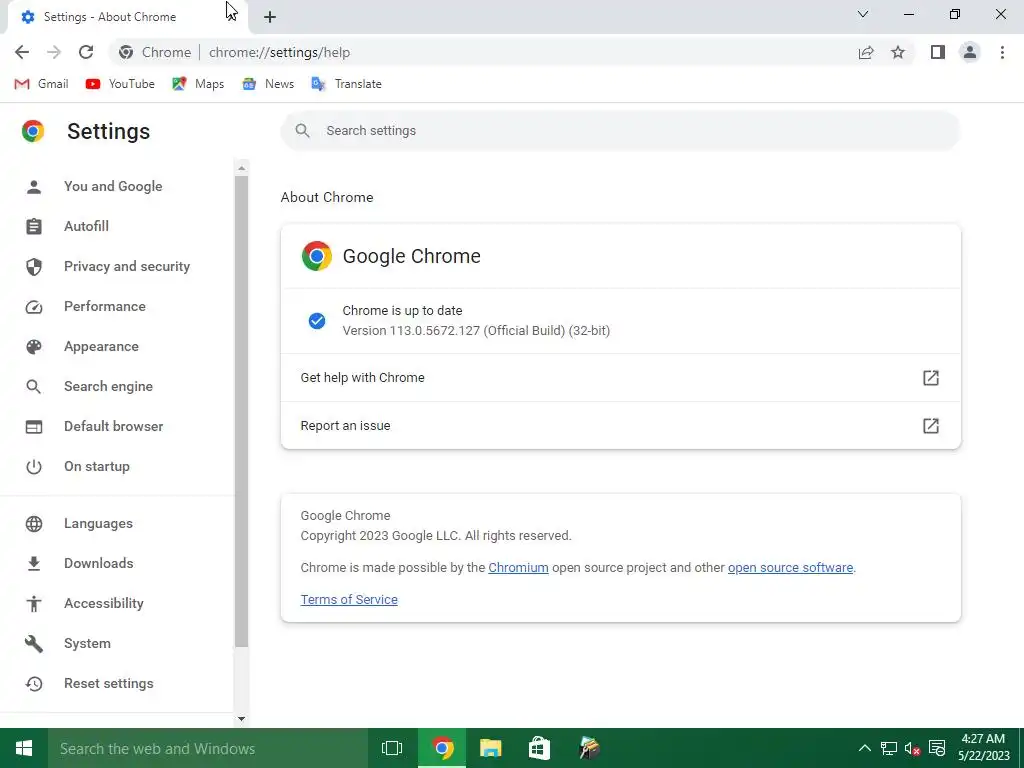Click the Chrome is up to date text

tap(402, 311)
